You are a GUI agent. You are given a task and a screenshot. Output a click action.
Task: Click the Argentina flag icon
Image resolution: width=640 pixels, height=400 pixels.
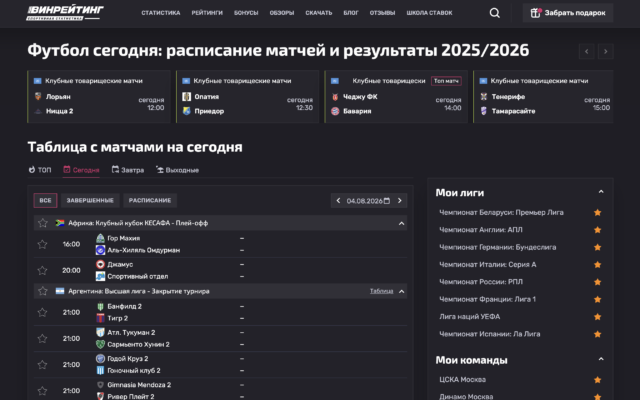pos(60,291)
